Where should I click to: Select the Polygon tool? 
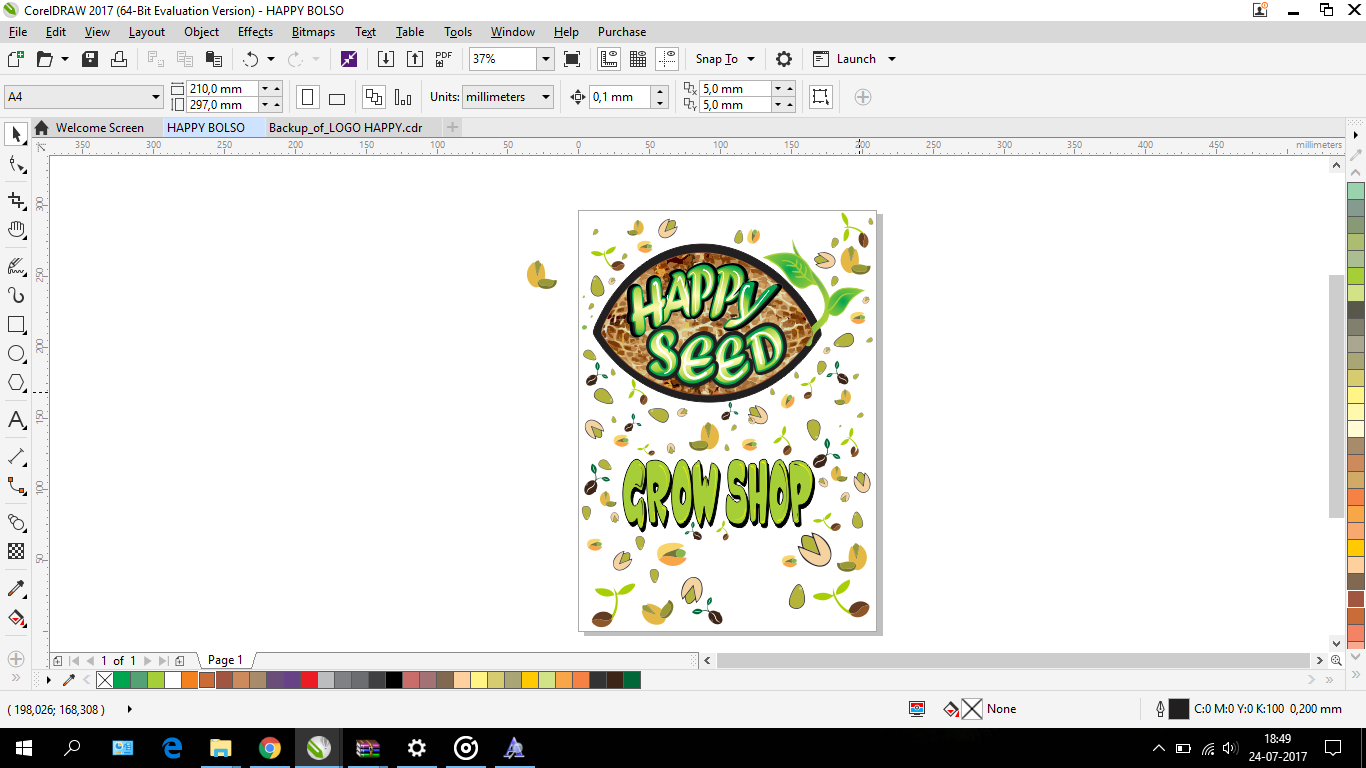pos(16,383)
